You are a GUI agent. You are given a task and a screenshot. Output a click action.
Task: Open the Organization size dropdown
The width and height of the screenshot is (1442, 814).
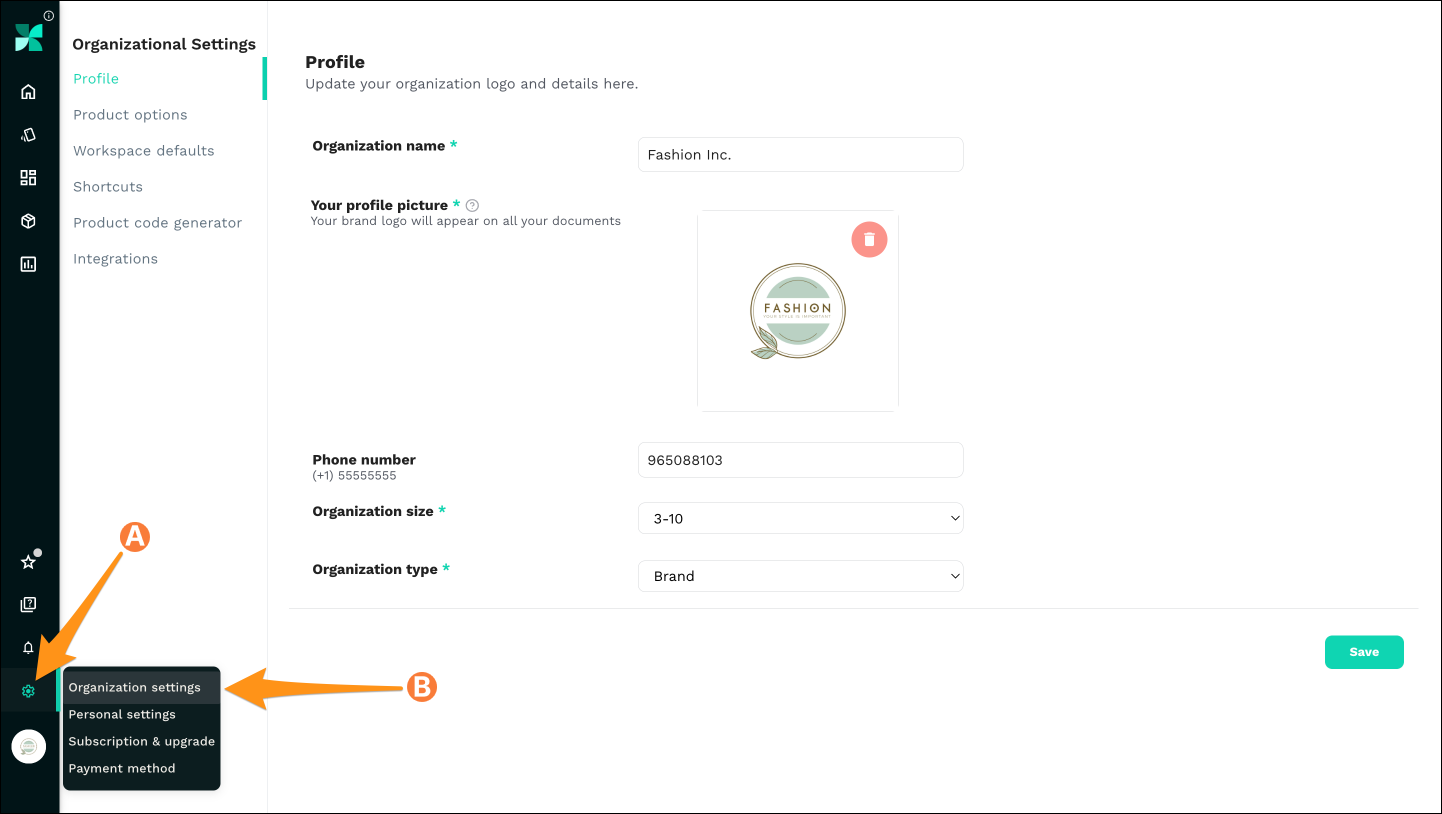click(800, 518)
